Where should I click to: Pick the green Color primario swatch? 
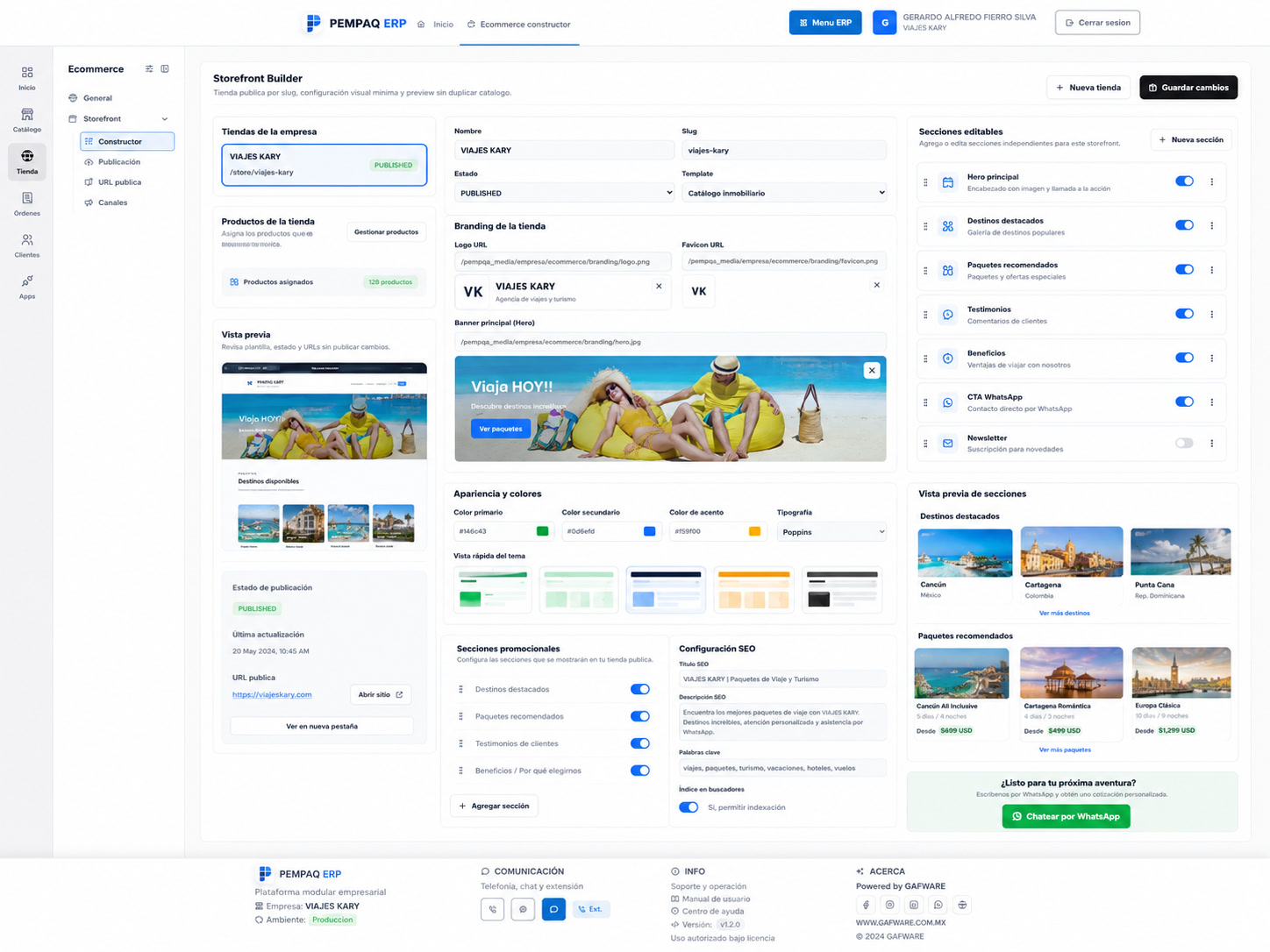click(x=542, y=531)
